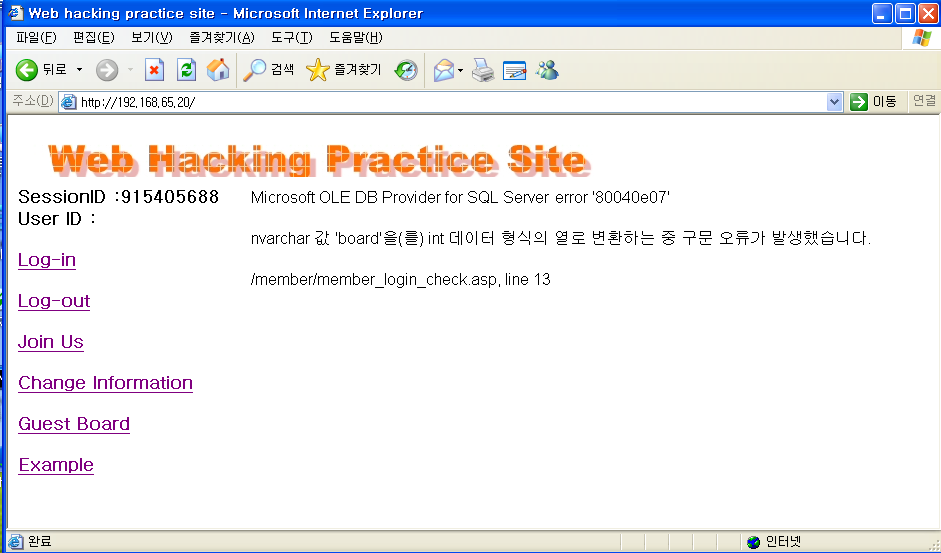Click the User ID : label

pyautogui.click(x=57, y=219)
